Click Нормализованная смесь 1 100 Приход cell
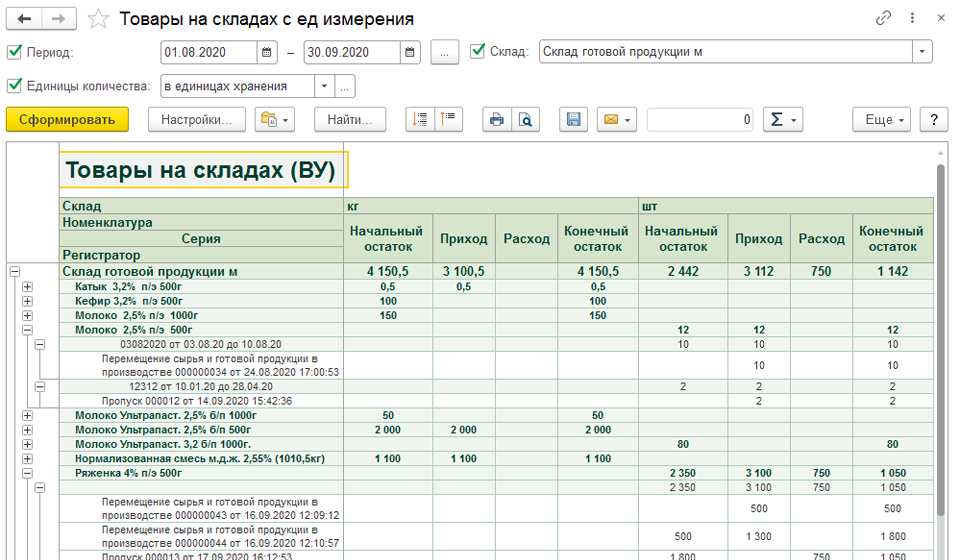 coord(464,458)
